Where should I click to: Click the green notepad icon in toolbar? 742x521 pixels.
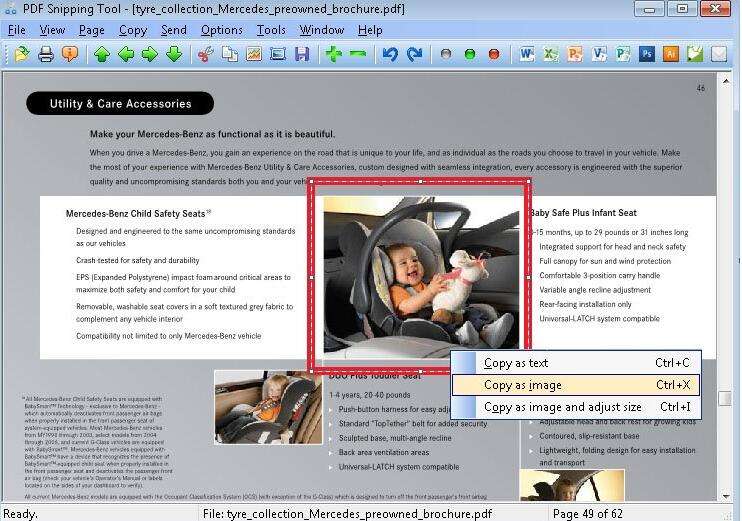click(695, 54)
